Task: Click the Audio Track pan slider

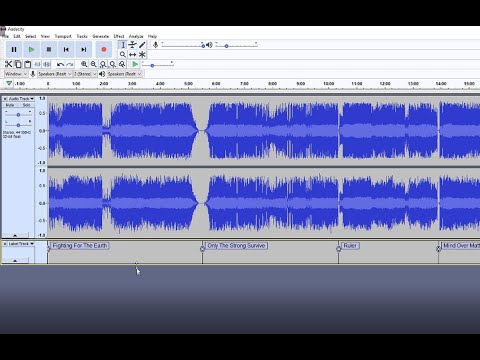Action: [x=18, y=125]
